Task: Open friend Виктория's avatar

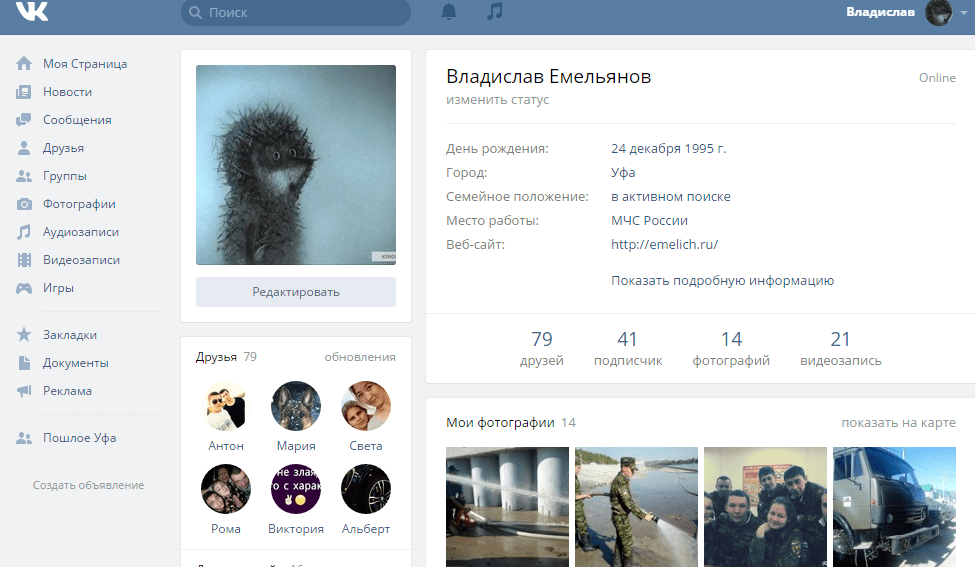Action: (296, 489)
